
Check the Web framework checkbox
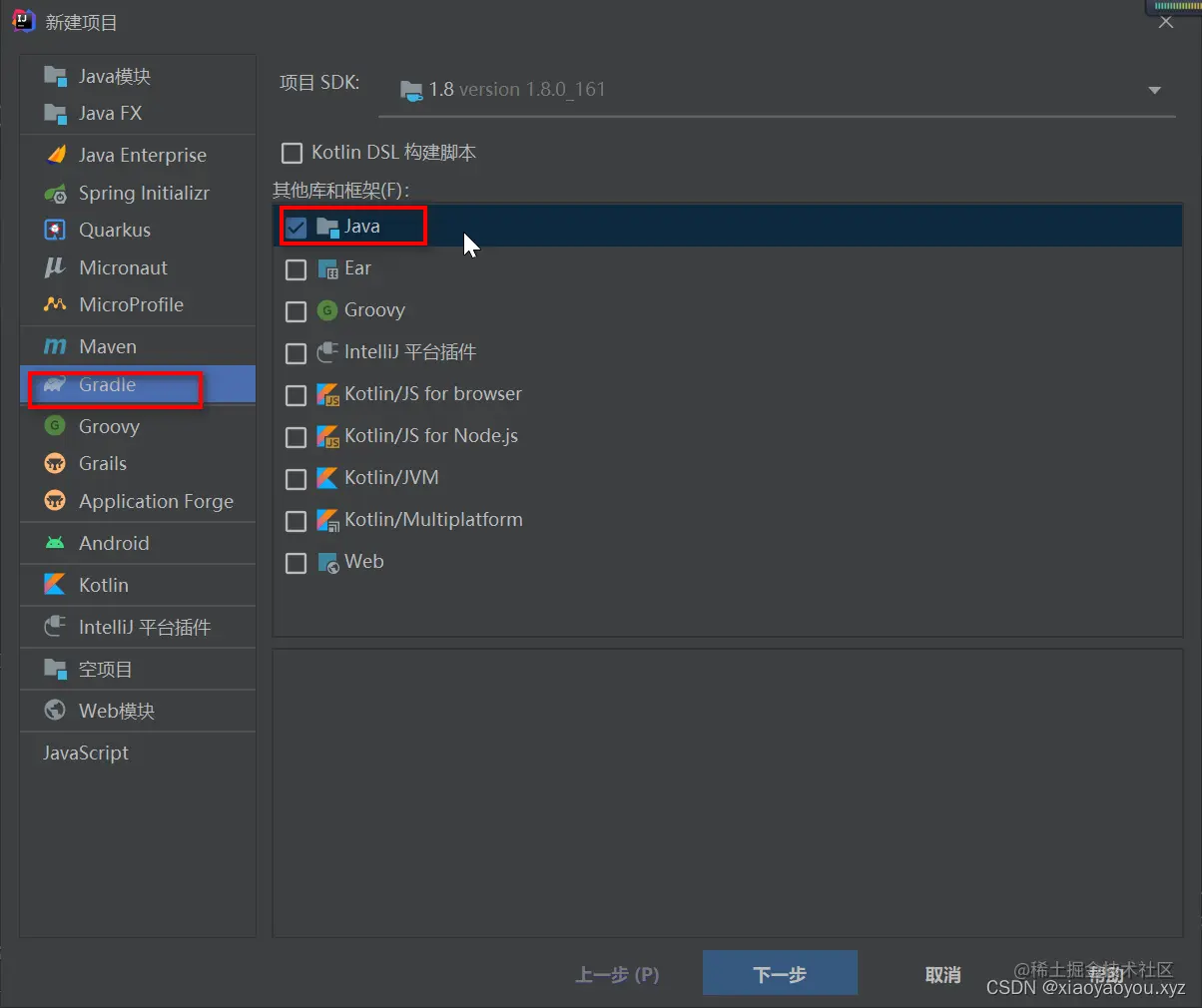pyautogui.click(x=296, y=563)
